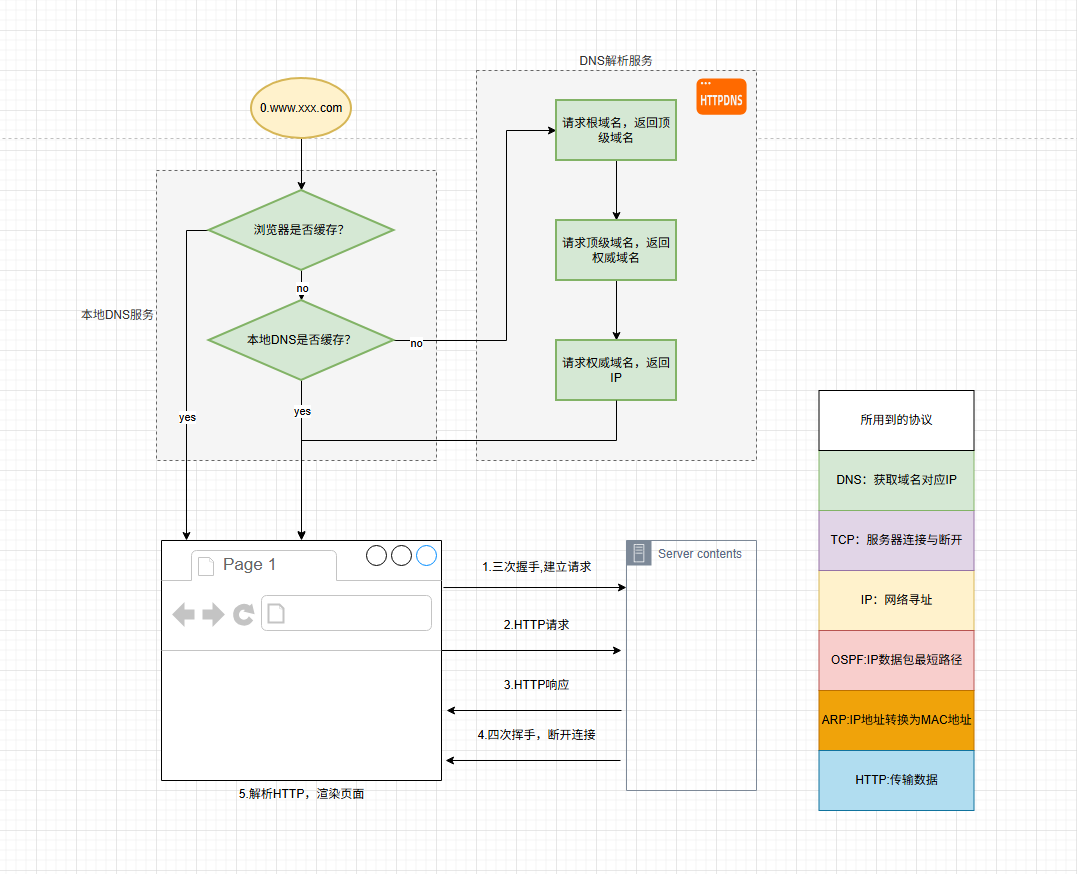Click the page icon on Page 1 tab
Viewport: 1077px width, 874px height.
click(x=205, y=566)
